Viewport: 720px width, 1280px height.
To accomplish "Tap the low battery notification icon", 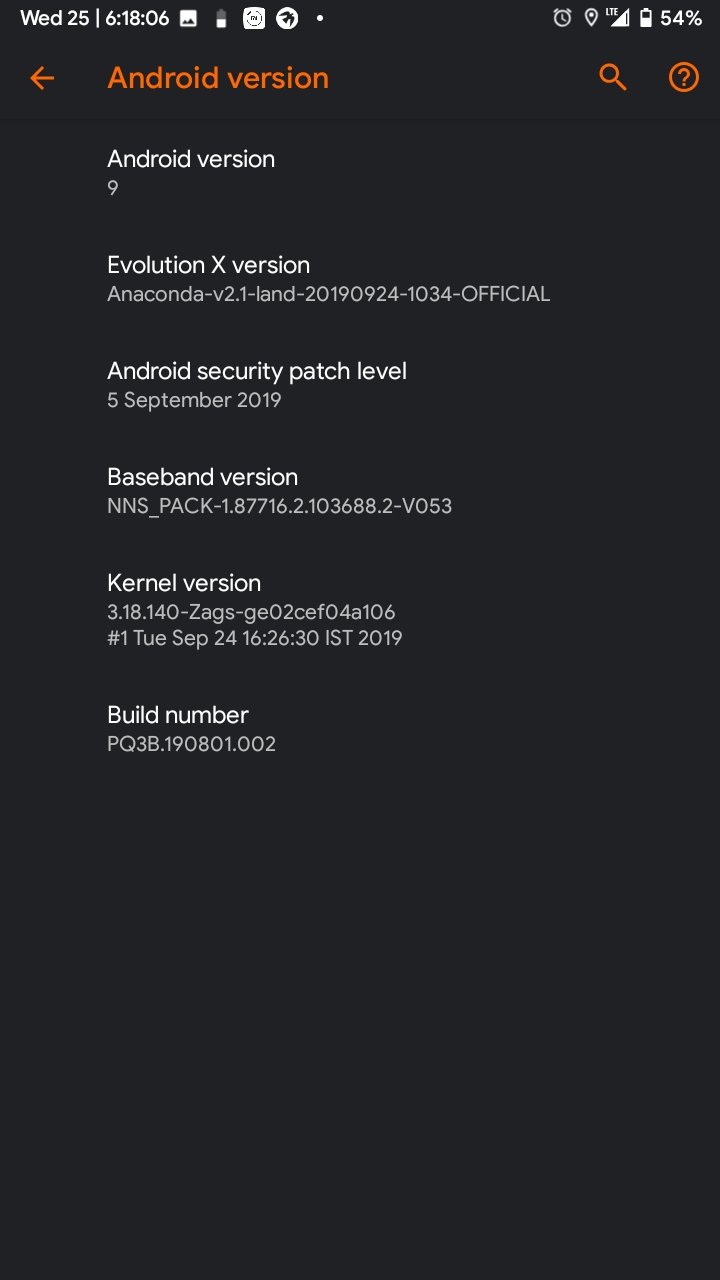I will click(x=221, y=18).
